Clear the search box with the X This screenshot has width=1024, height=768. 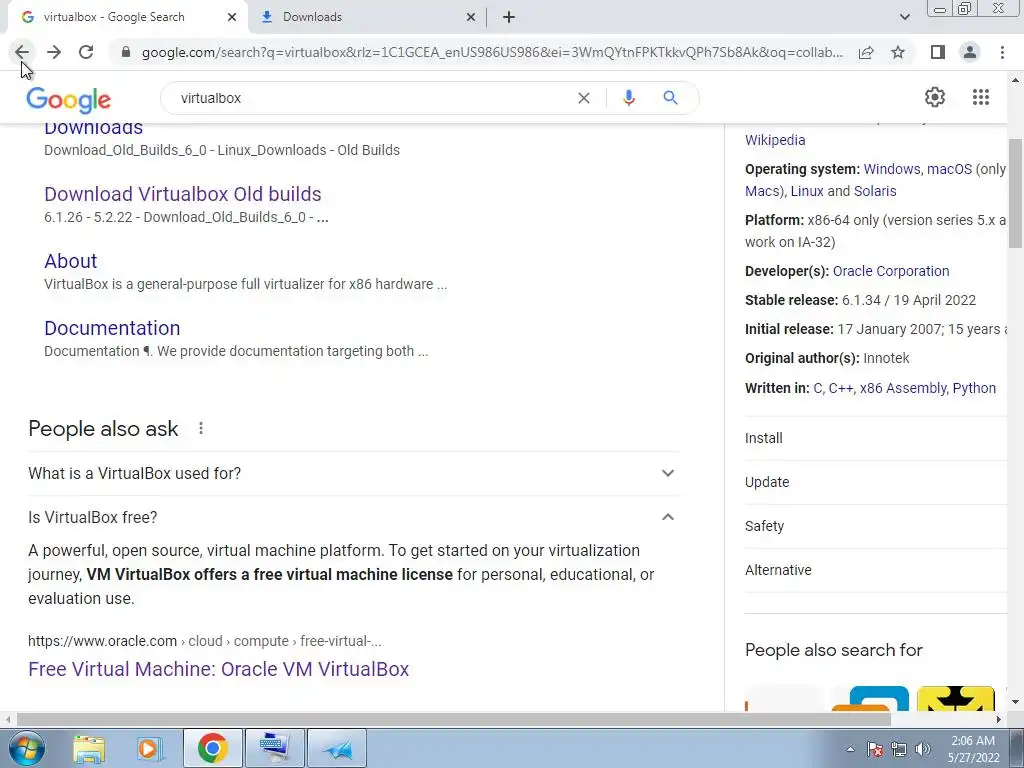click(x=584, y=98)
